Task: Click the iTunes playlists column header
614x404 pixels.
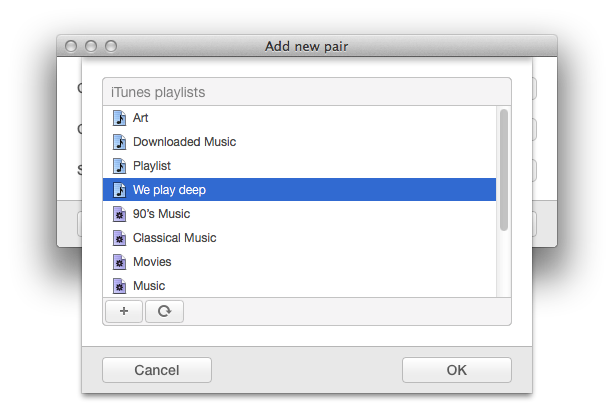Action: (307, 92)
